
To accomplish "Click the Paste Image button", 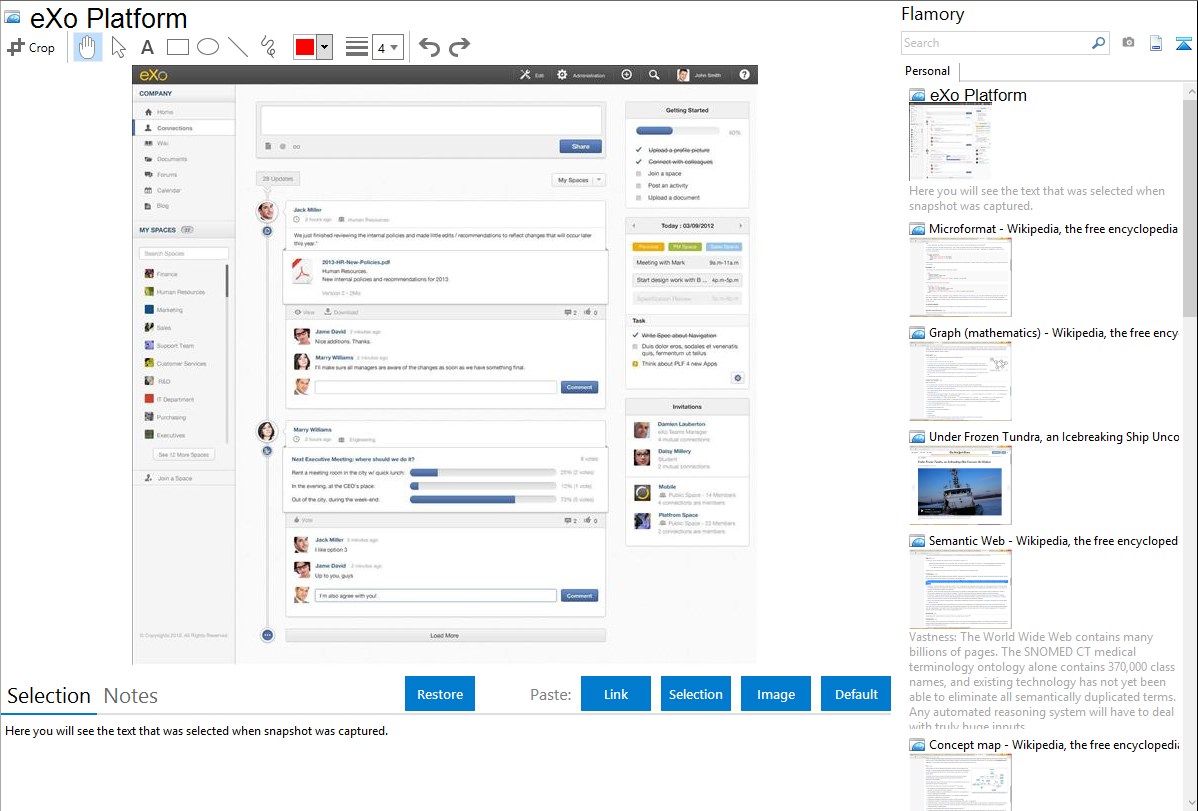I will point(776,694).
